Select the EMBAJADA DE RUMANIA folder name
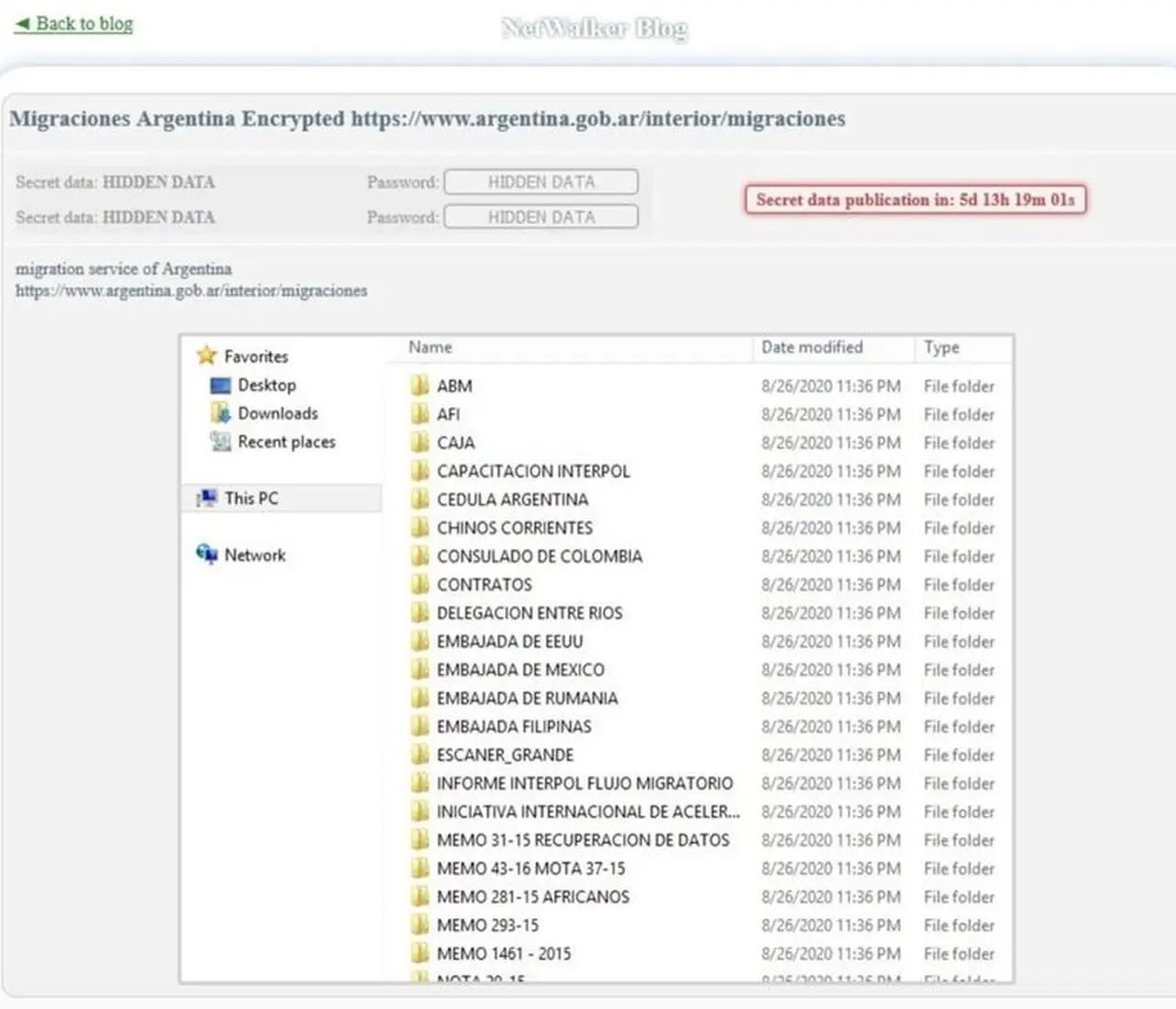This screenshot has height=1009, width=1176. tap(527, 698)
